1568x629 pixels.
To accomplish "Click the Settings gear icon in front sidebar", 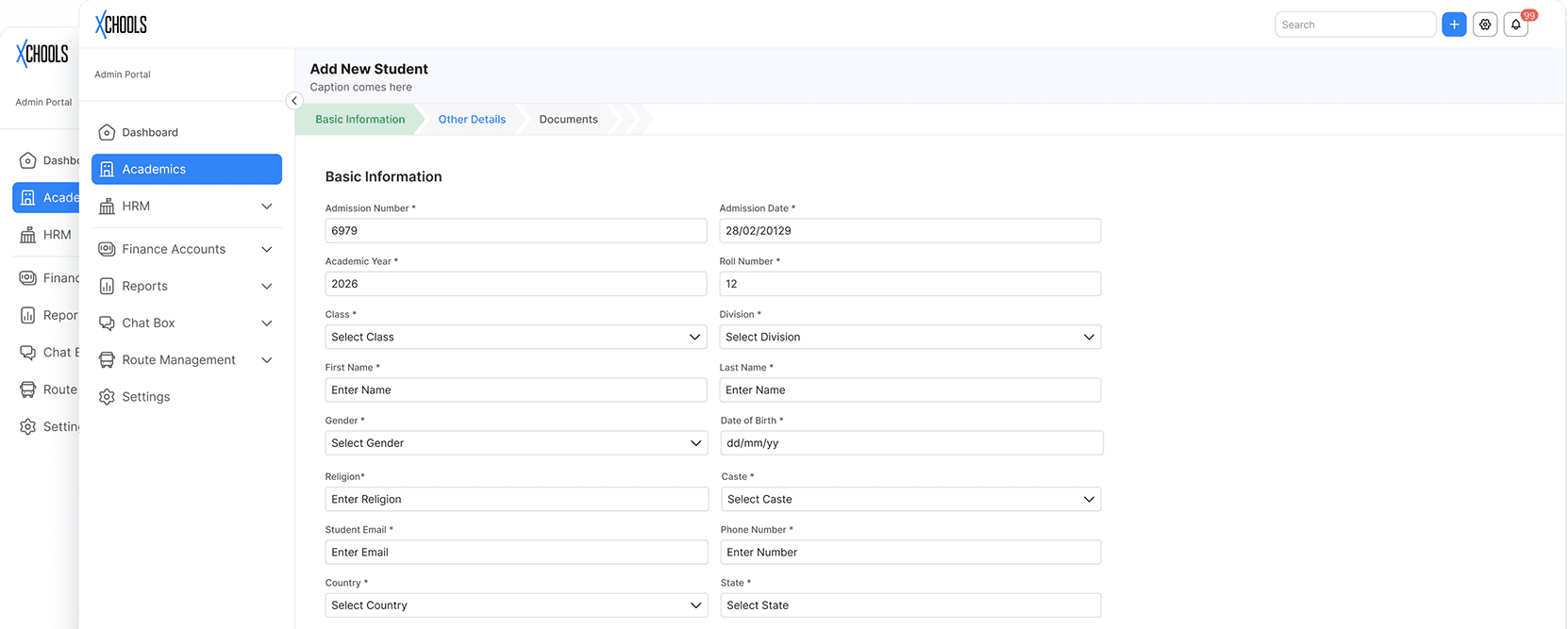I will 107,397.
